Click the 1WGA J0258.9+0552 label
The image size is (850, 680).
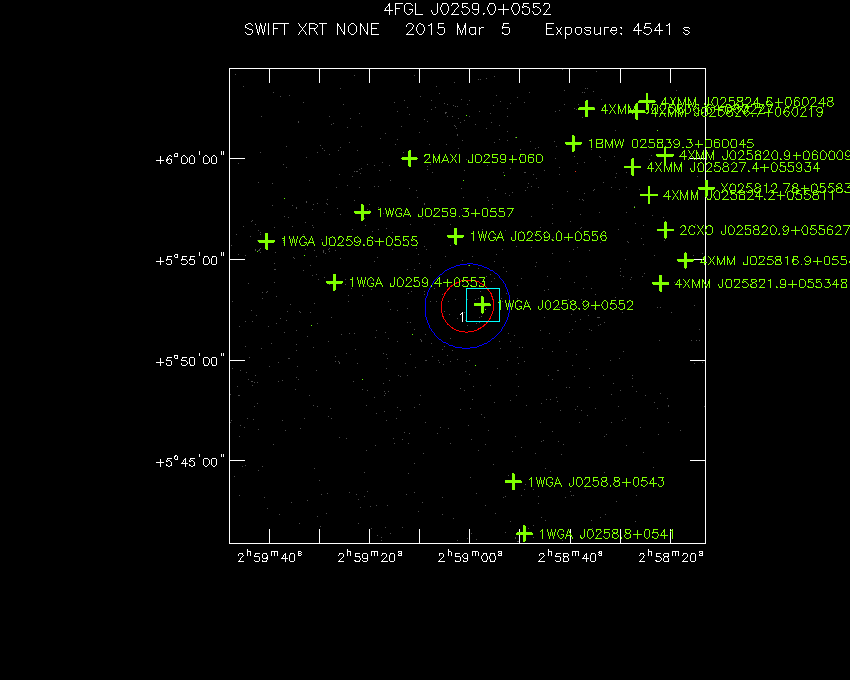click(565, 305)
